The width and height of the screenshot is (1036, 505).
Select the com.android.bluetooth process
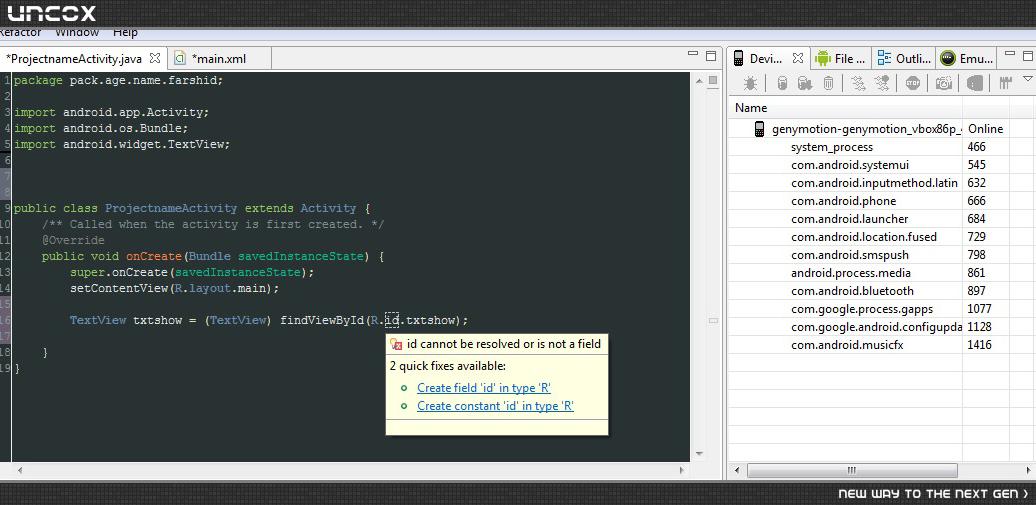click(852, 291)
